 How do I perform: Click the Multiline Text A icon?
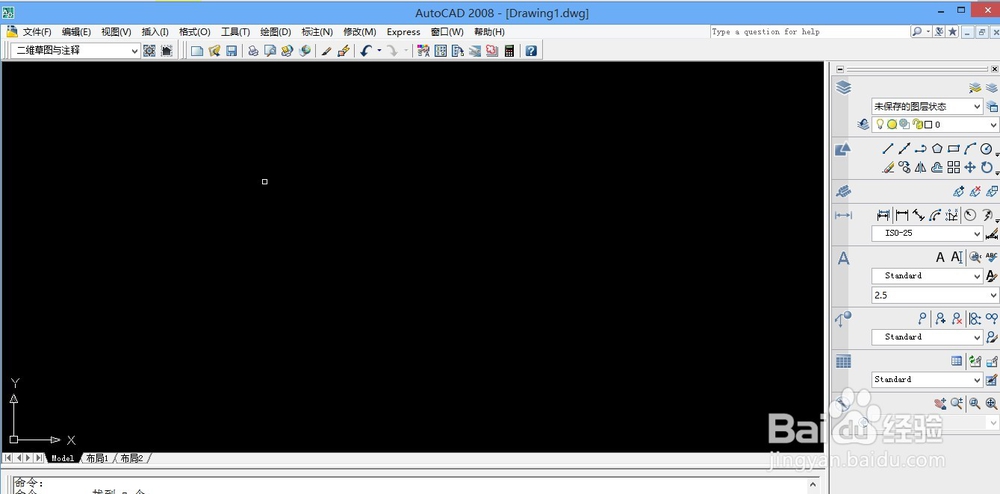pos(940,258)
